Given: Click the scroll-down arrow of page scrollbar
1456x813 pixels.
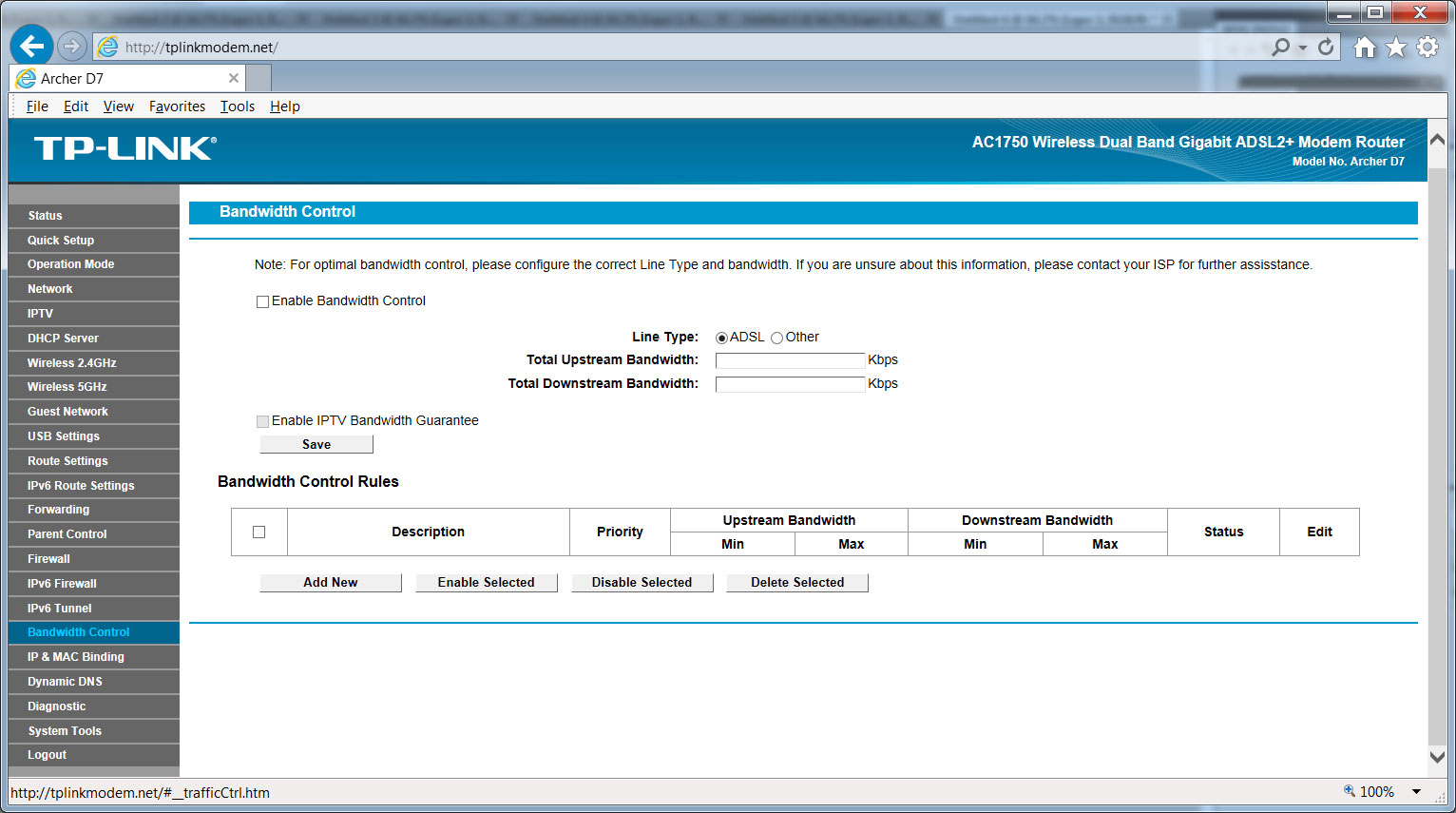Looking at the screenshot, I should (1437, 757).
